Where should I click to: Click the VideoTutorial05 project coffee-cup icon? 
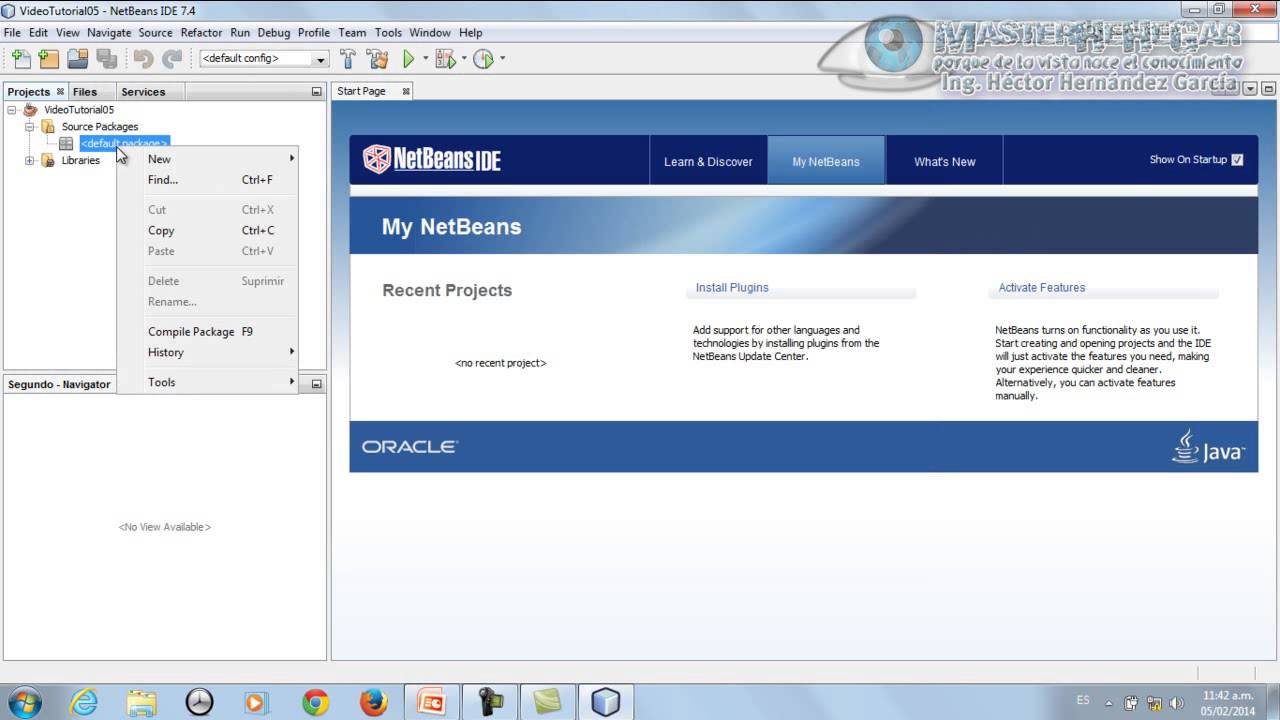31,110
